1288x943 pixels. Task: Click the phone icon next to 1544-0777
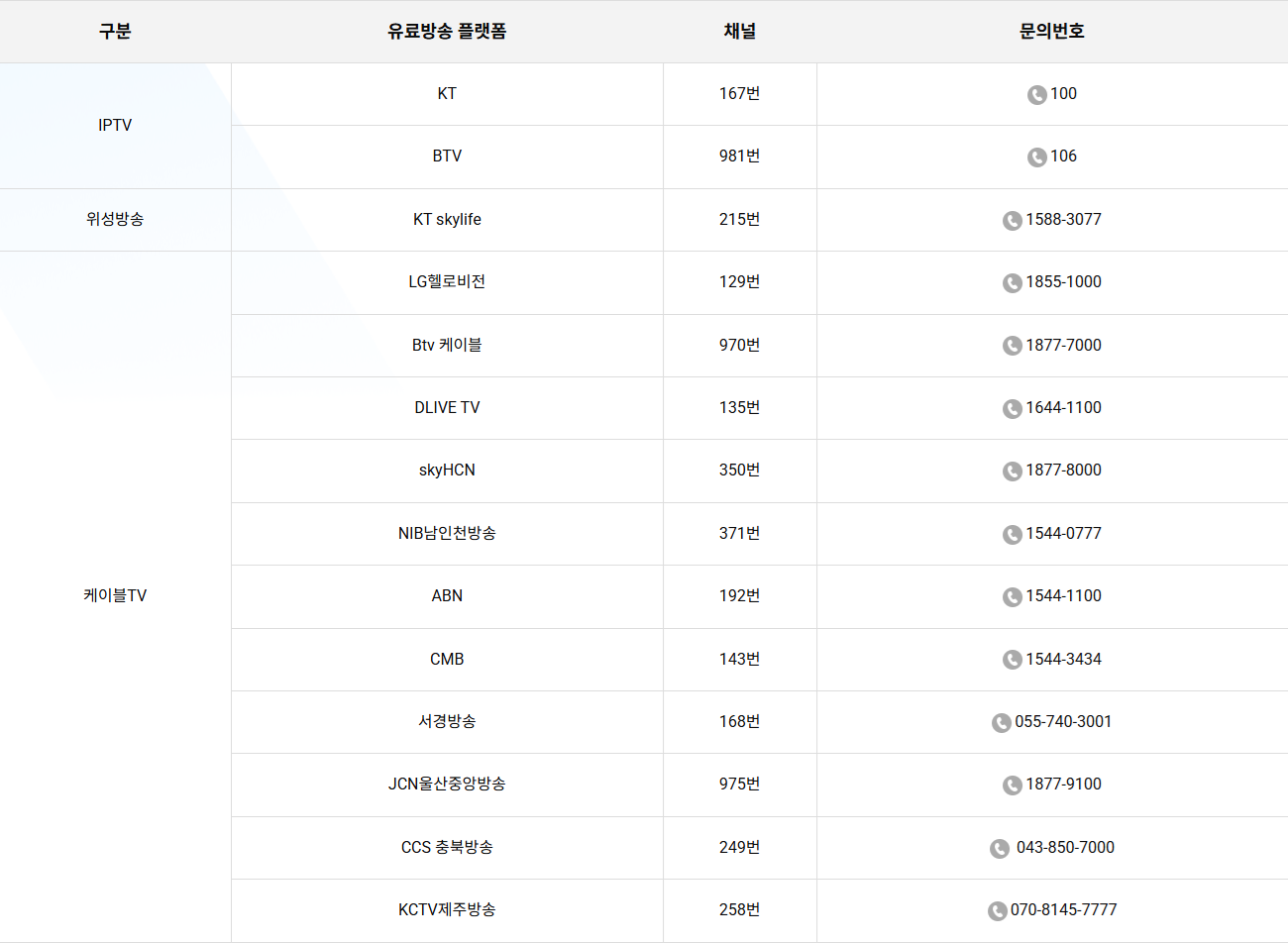1013,535
